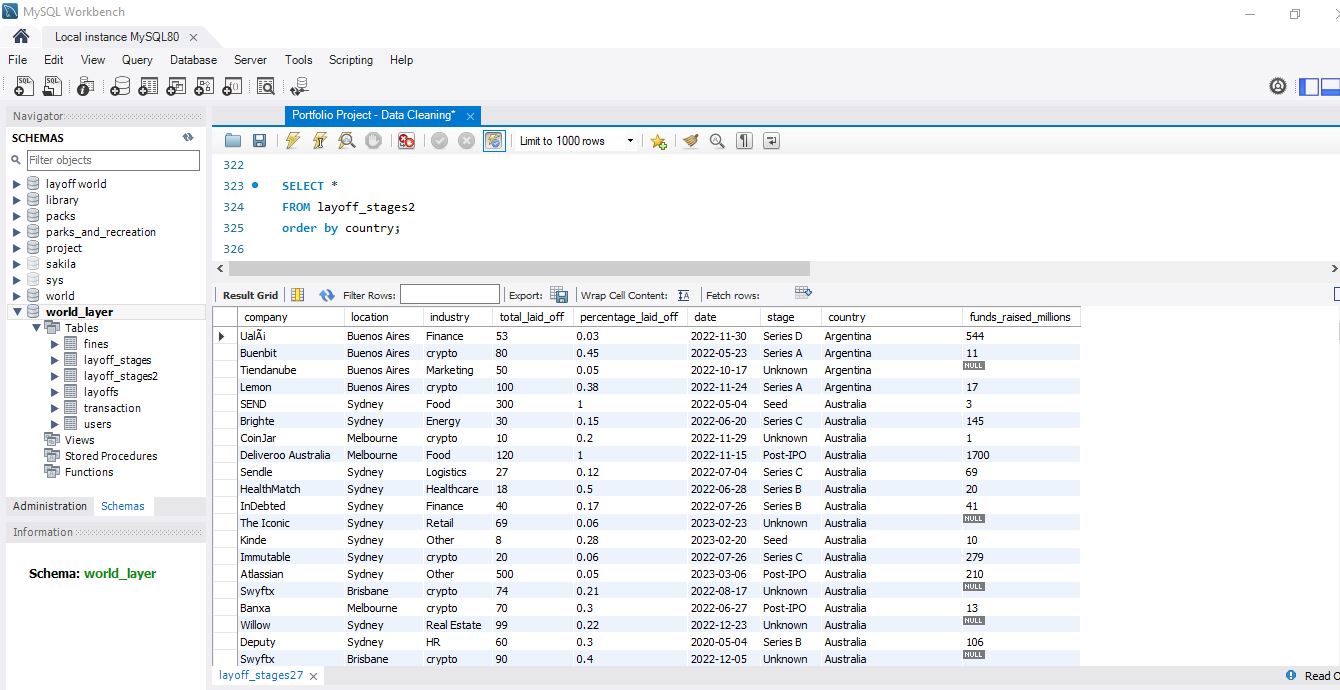Toggle invisible characters display

click(744, 141)
